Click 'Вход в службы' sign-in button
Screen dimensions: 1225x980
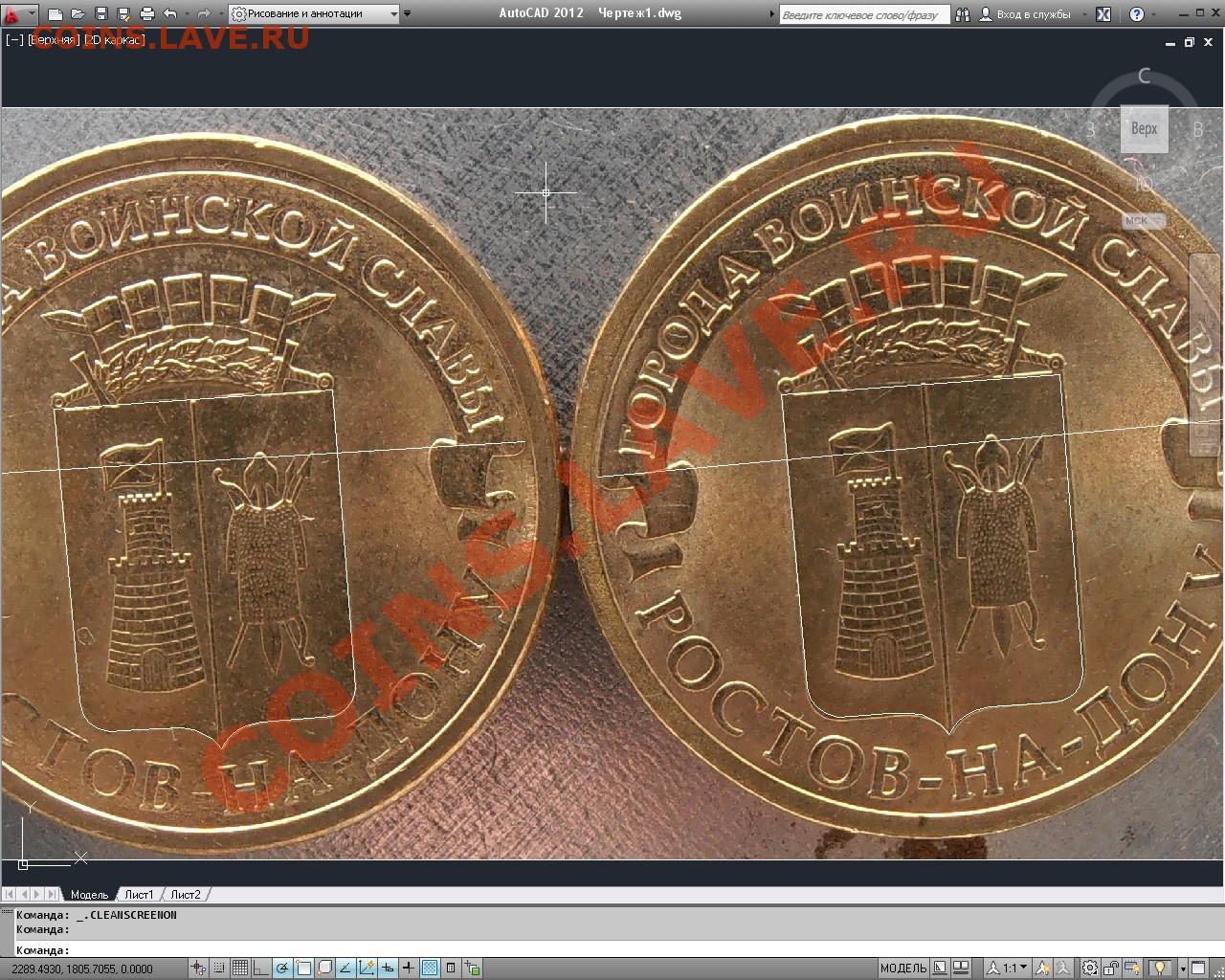coord(1027,14)
